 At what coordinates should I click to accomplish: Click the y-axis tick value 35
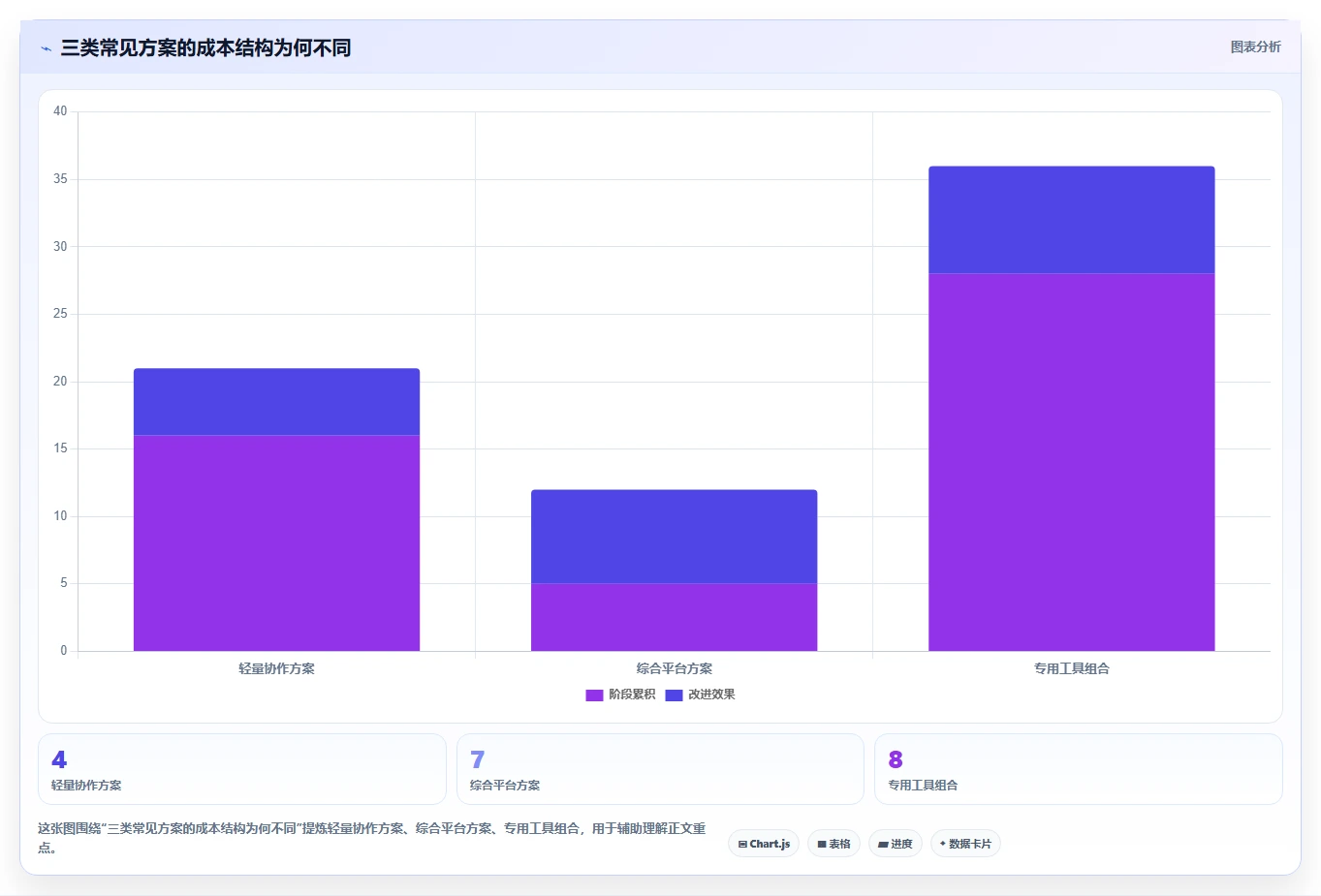(60, 179)
